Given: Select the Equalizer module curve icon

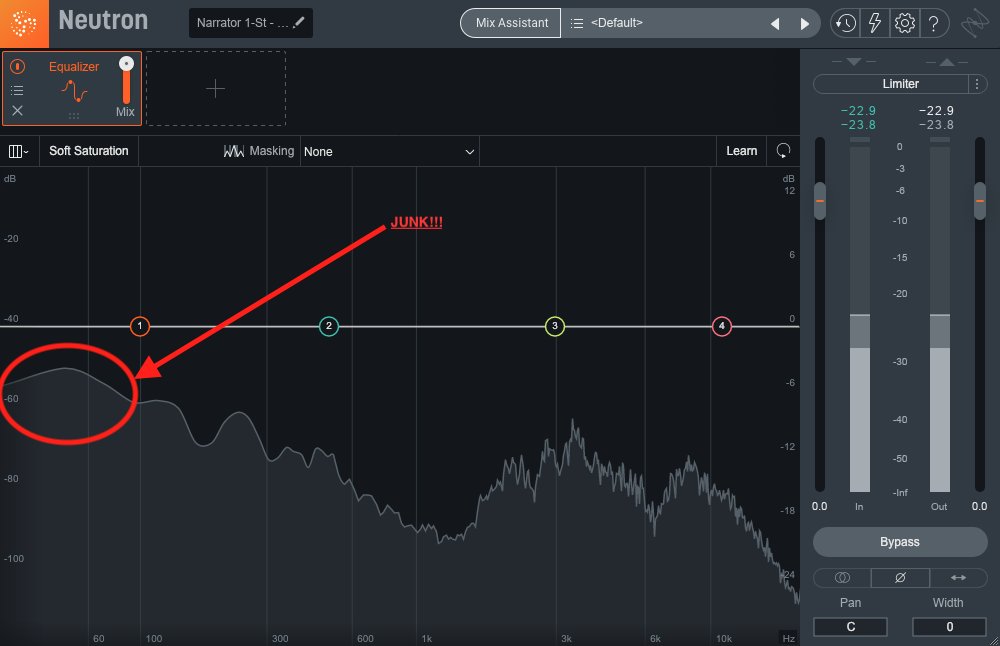Looking at the screenshot, I should [75, 91].
